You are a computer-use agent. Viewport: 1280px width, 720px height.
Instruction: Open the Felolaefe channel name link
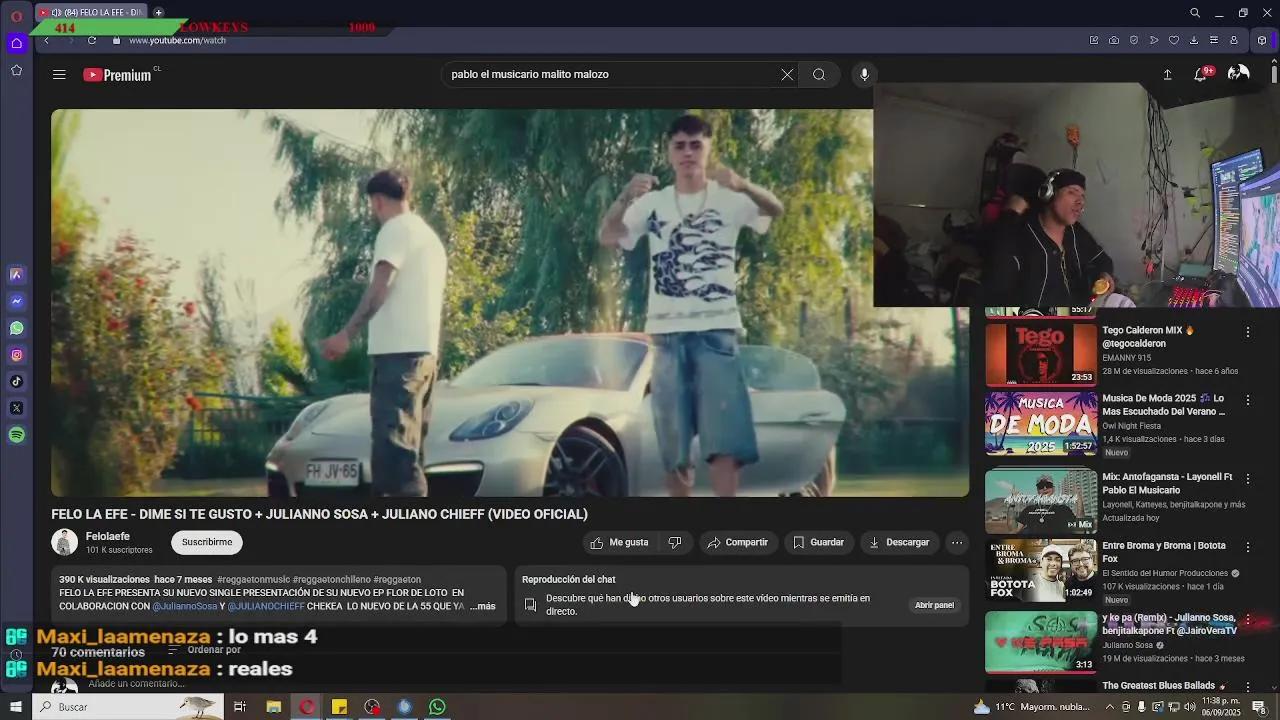point(108,536)
